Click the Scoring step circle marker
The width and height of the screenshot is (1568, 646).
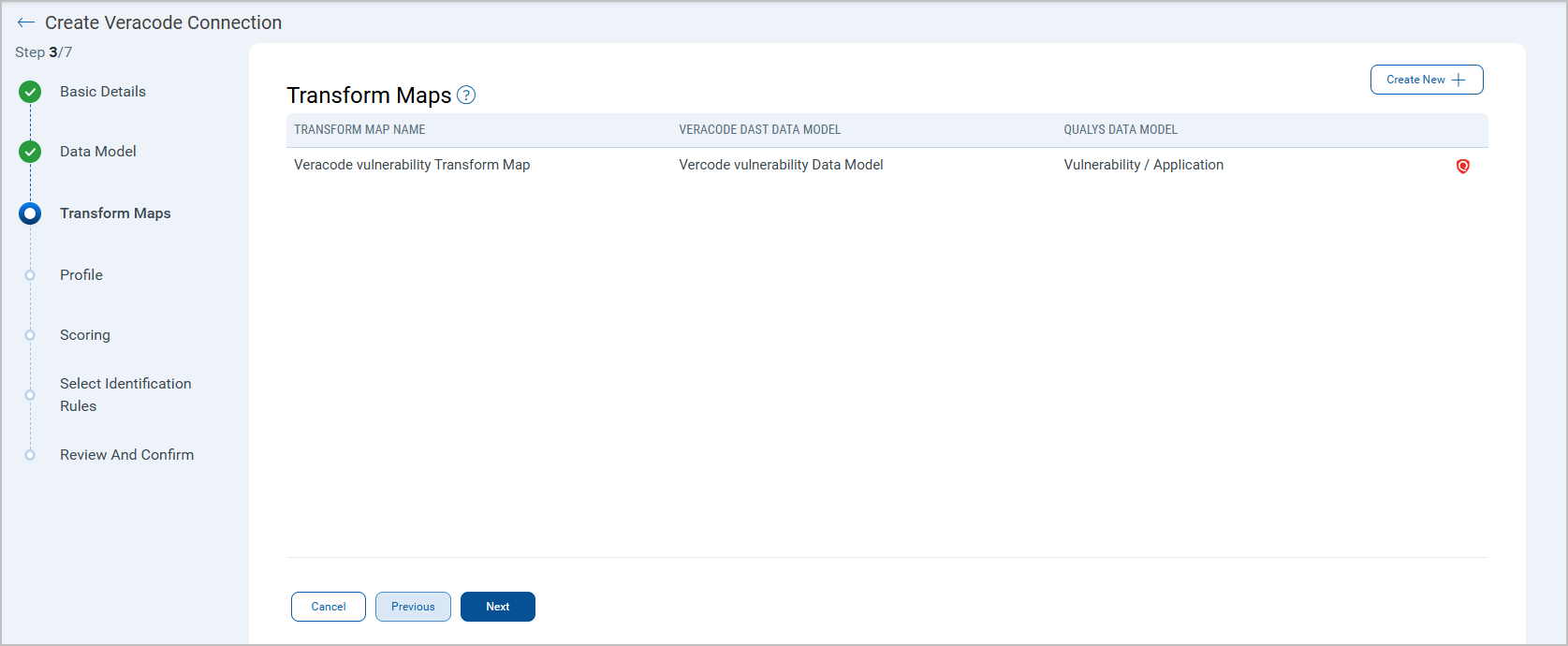point(30,335)
